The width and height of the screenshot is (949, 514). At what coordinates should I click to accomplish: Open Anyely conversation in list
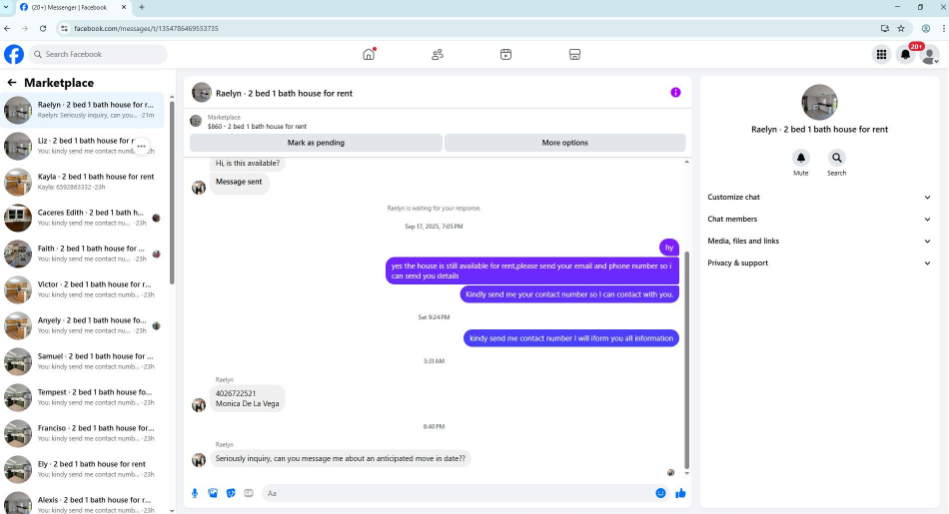[82, 325]
